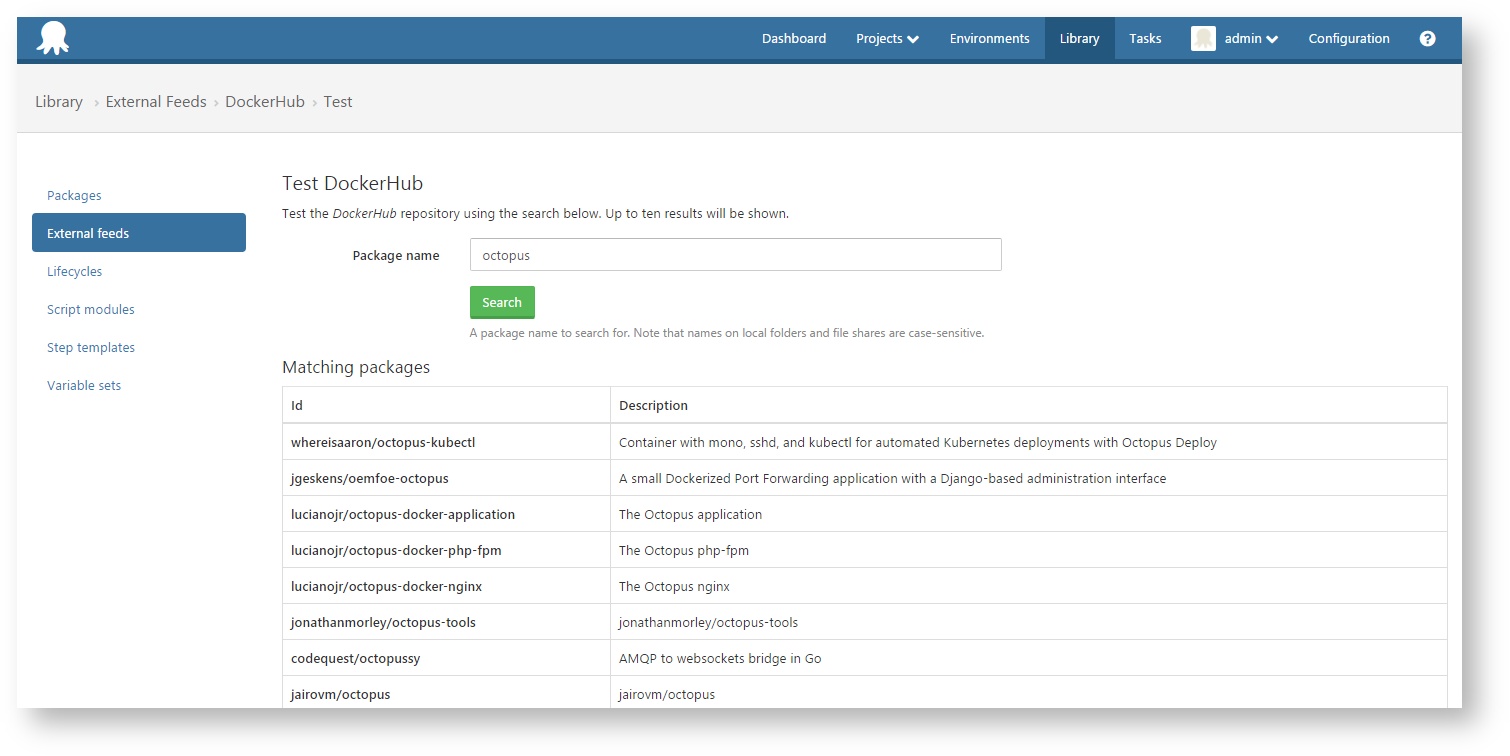
Task: Open the Packages sidebar section
Action: click(x=74, y=195)
